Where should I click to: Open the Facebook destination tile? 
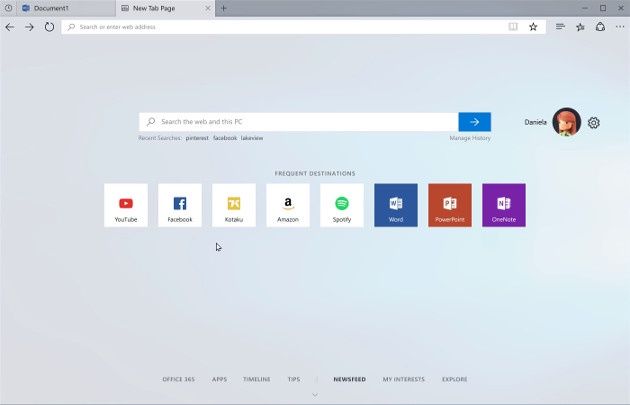click(x=180, y=205)
